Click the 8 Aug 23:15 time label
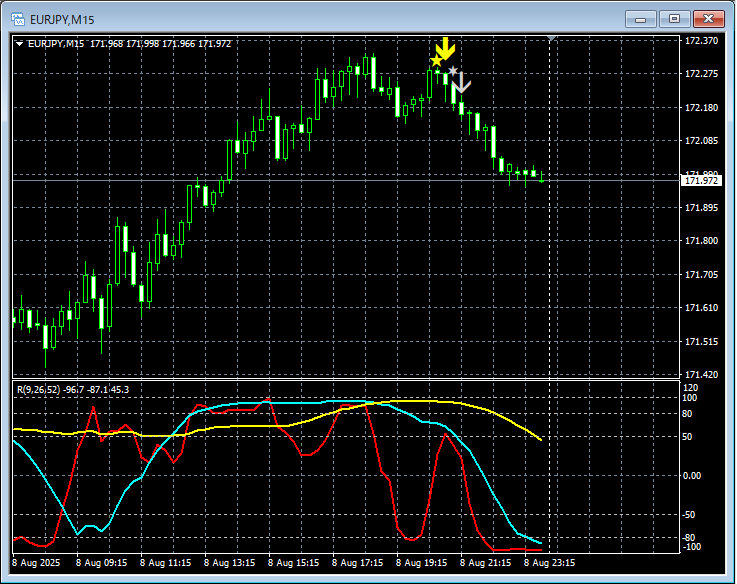737x584 pixels. pyautogui.click(x=549, y=563)
